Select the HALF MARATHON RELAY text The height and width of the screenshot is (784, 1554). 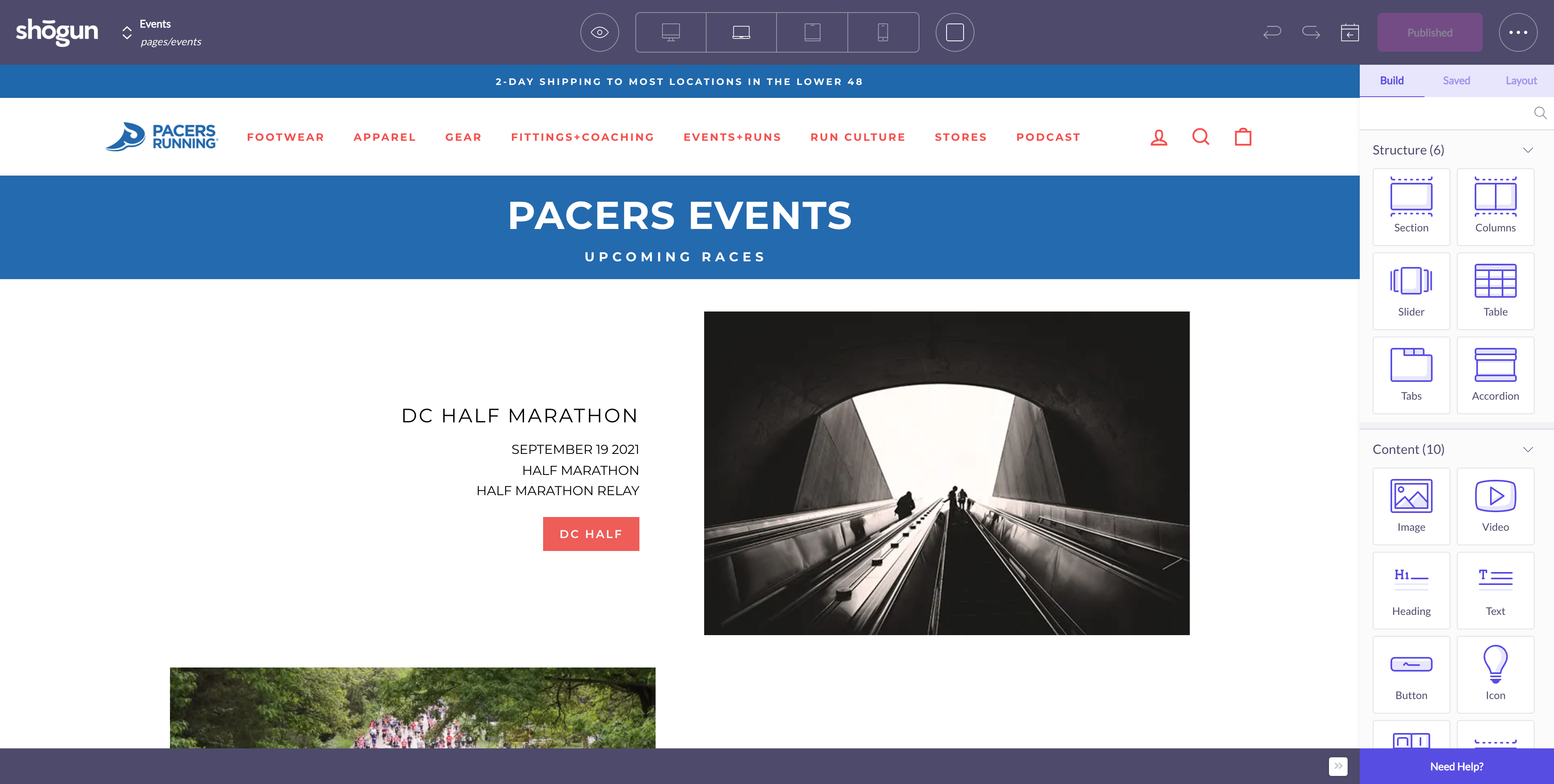coord(558,491)
